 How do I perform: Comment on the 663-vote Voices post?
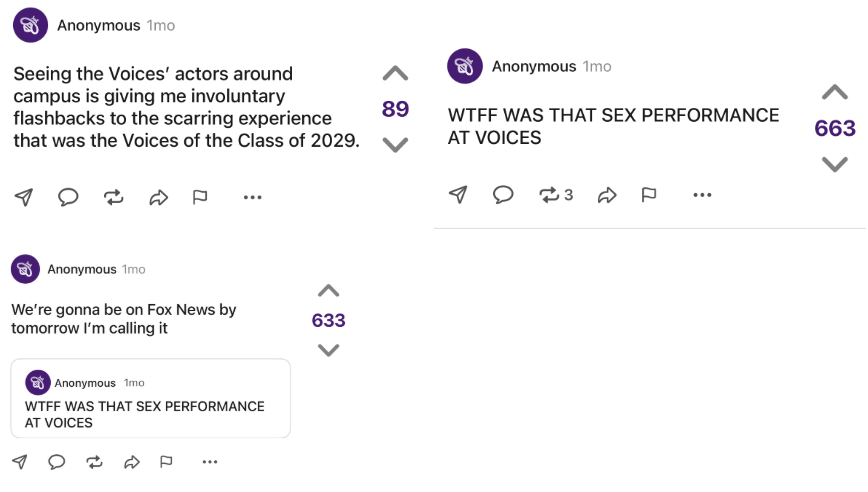click(x=503, y=194)
